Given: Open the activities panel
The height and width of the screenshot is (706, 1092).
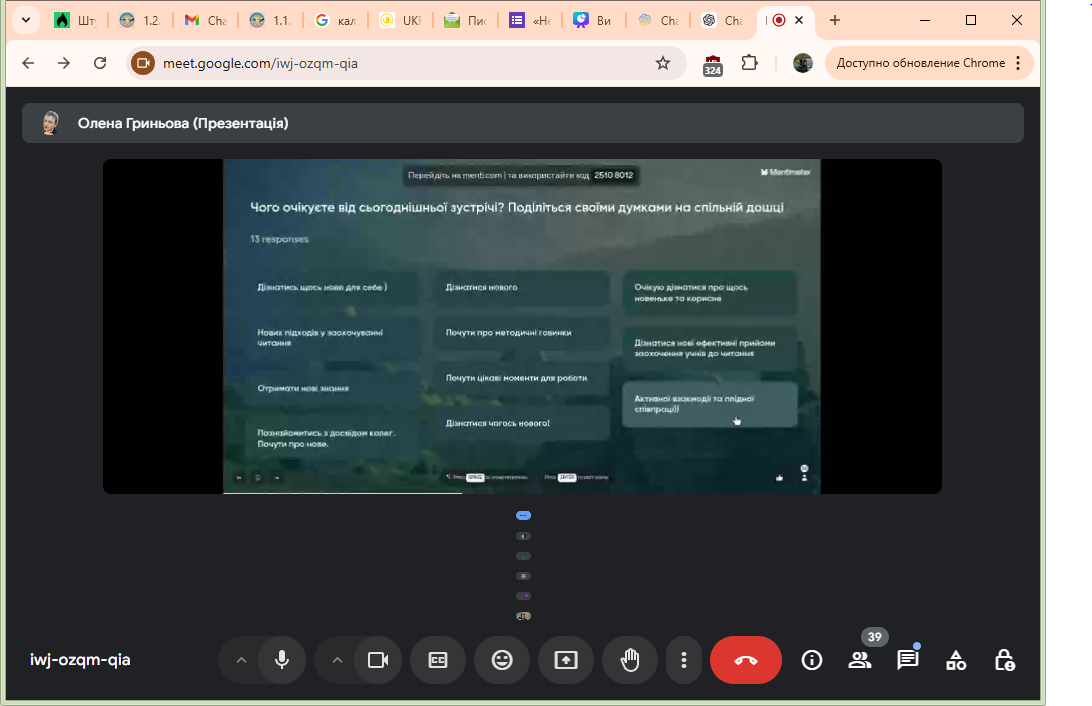Looking at the screenshot, I should point(956,660).
